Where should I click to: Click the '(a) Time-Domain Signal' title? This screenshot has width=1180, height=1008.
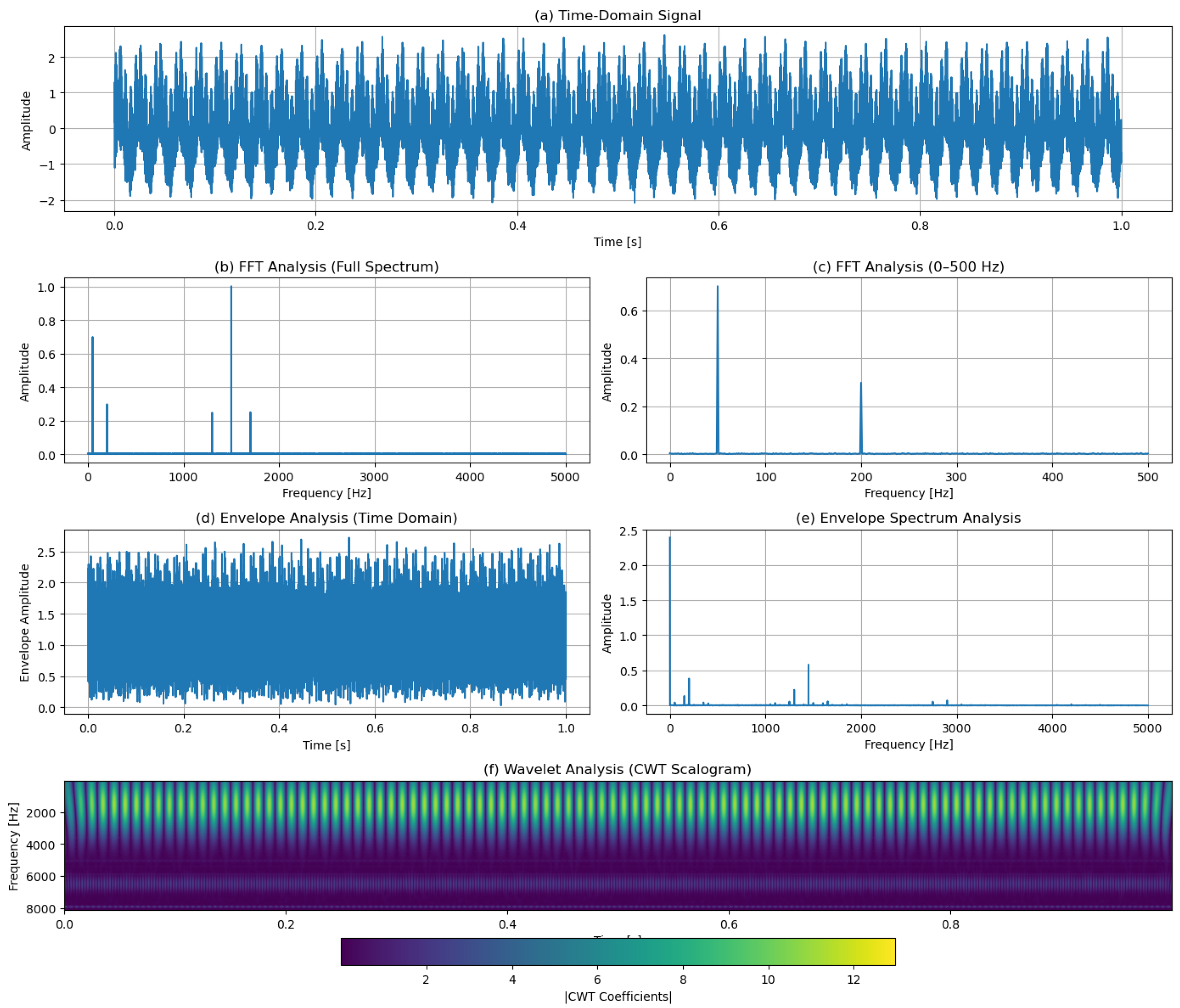click(617, 15)
